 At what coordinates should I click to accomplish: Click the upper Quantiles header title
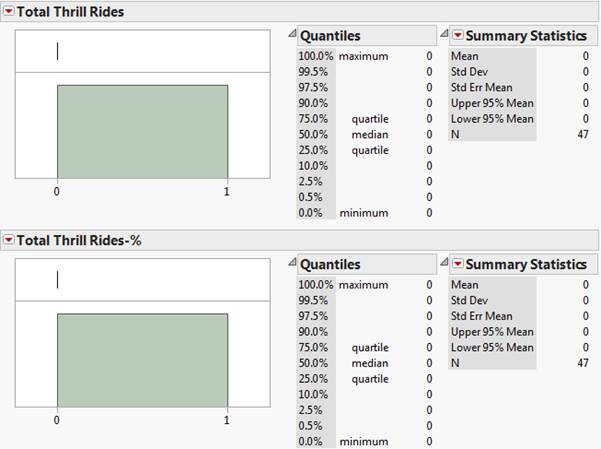pos(330,35)
